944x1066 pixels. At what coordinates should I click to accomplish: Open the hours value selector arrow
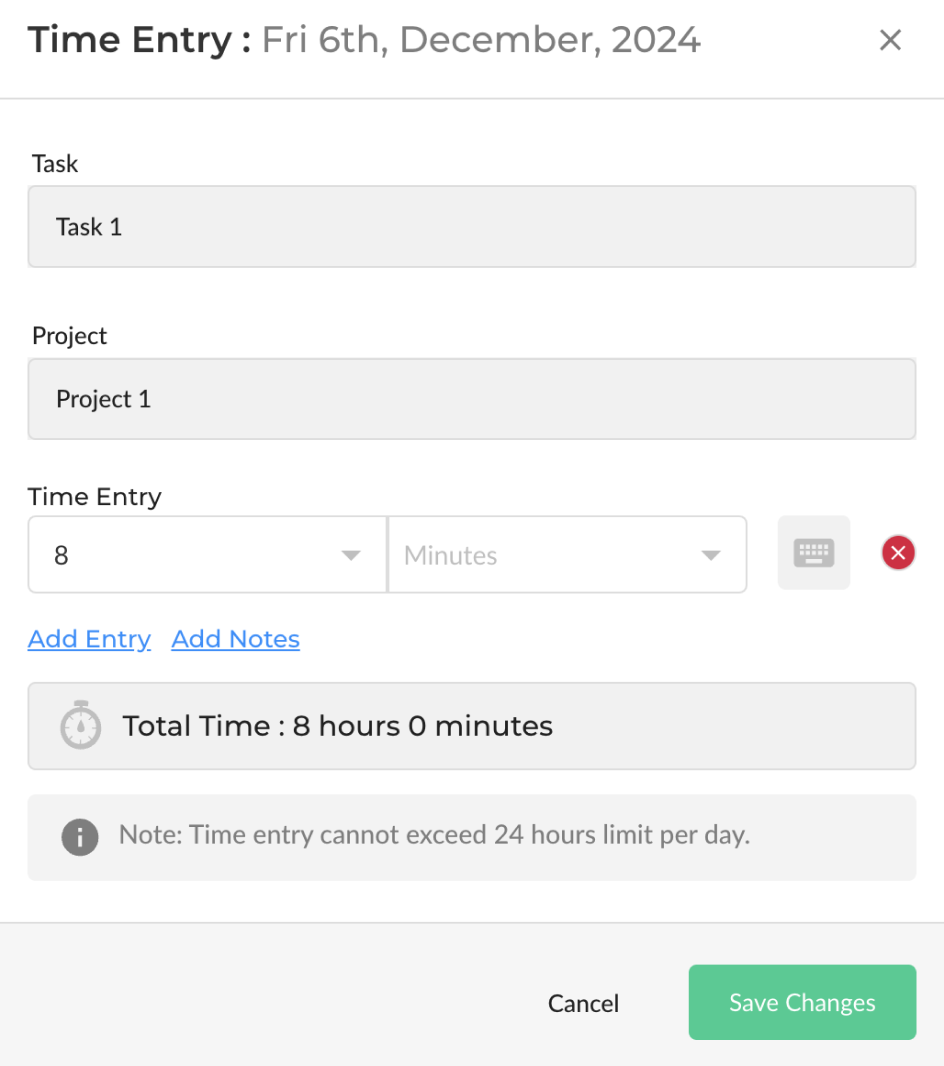click(x=351, y=553)
